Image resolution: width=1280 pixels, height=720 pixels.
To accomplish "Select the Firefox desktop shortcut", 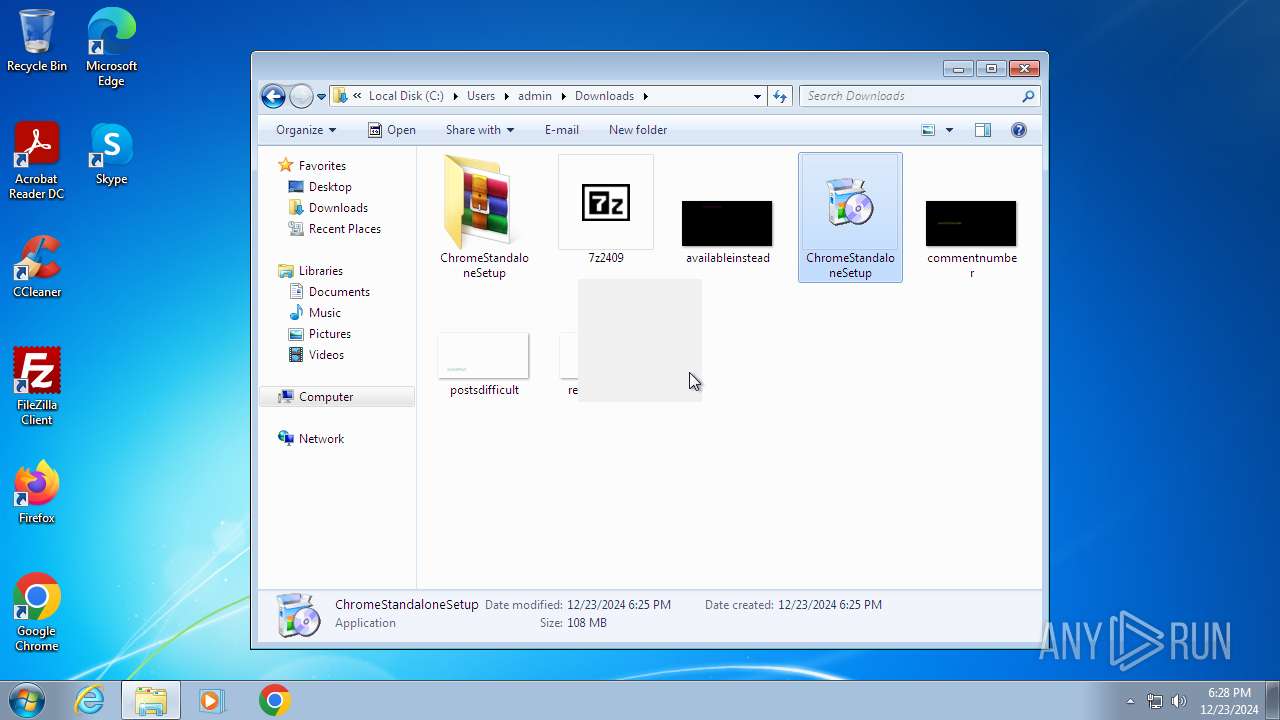I will tap(37, 493).
